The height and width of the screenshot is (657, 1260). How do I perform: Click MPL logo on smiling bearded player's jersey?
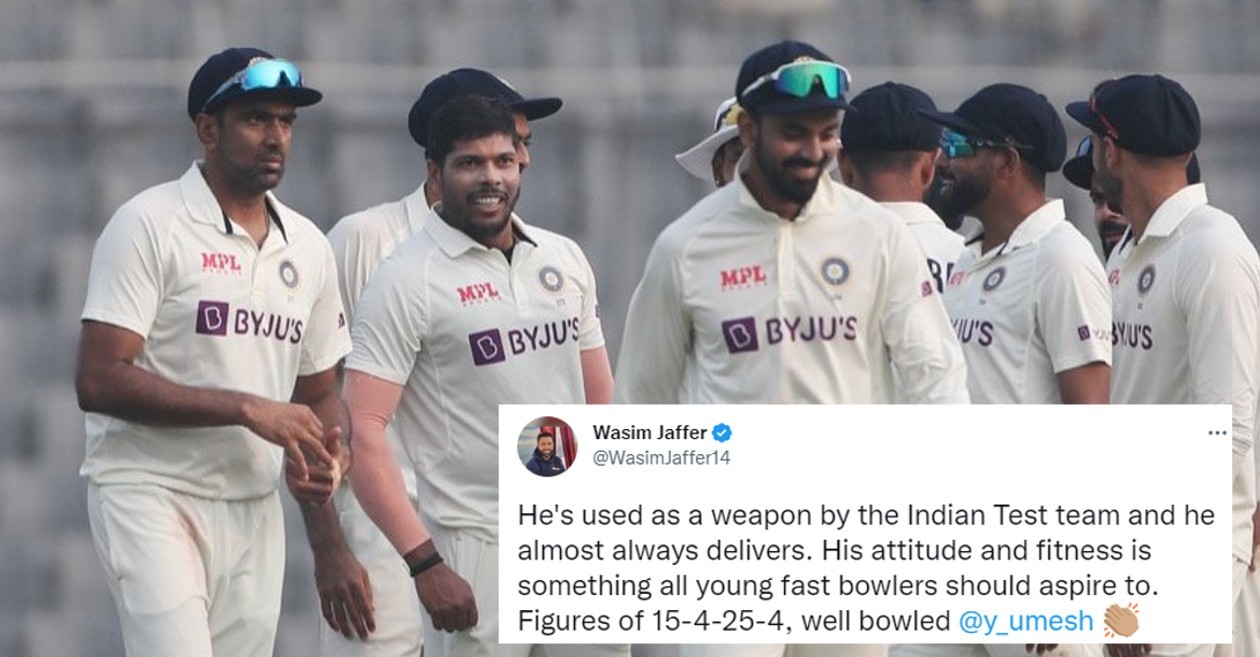click(x=478, y=294)
